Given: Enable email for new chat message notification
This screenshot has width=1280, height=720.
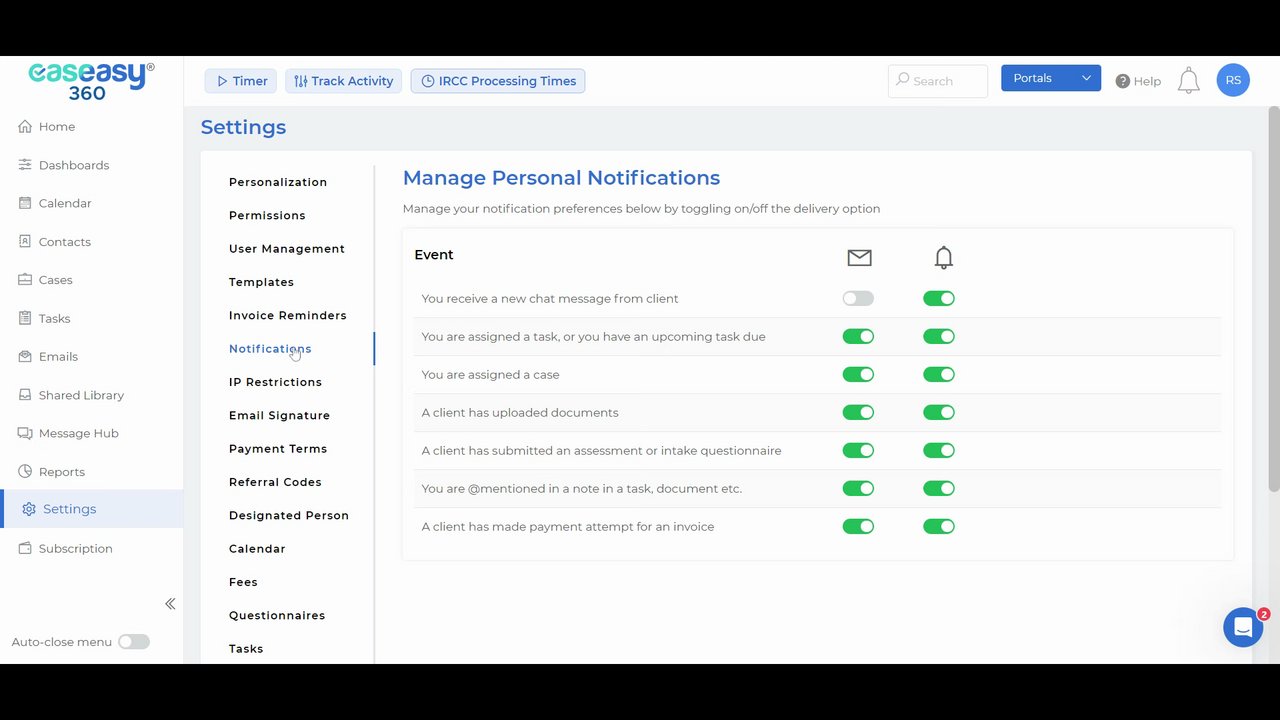Looking at the screenshot, I should click(858, 298).
